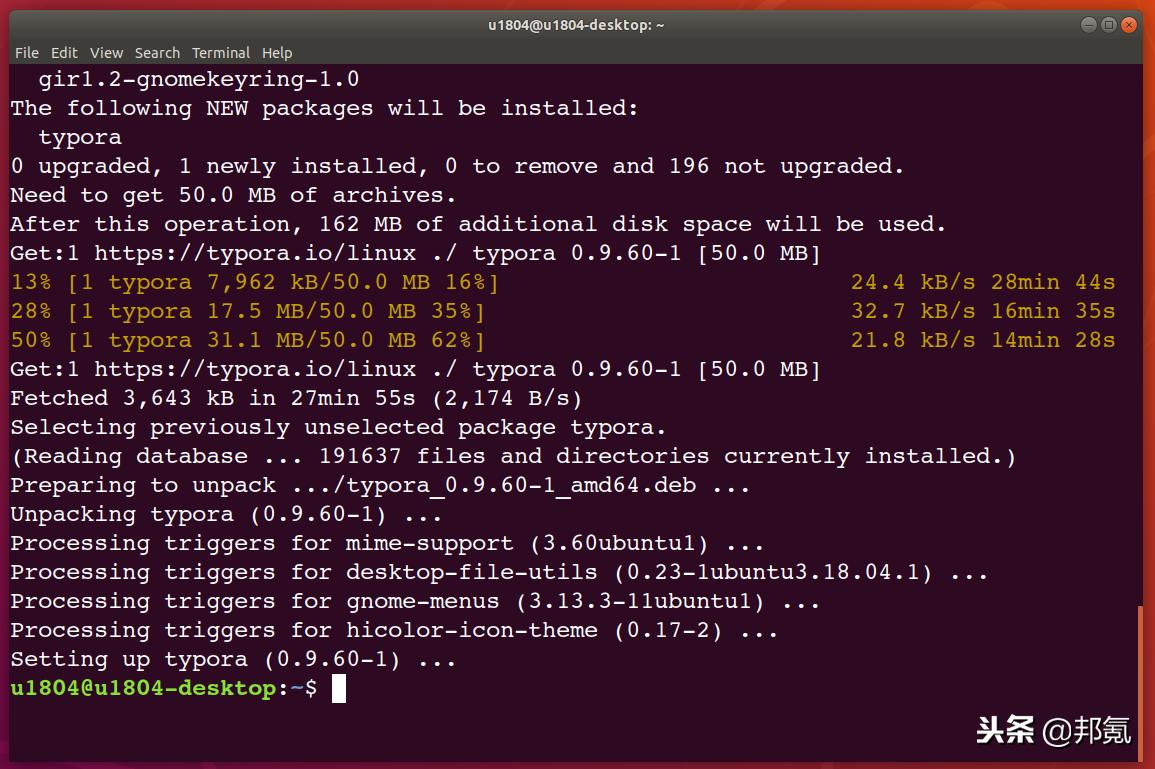Viewport: 1155px width, 769px height.
Task: Click the minimize window icon
Action: (1088, 23)
